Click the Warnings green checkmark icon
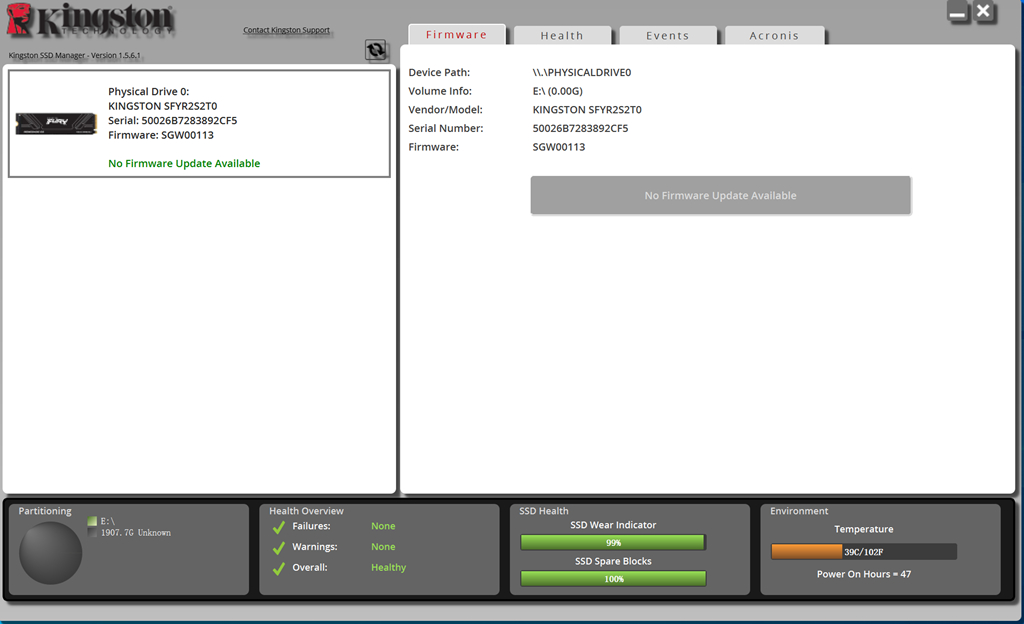This screenshot has height=624, width=1024. [x=279, y=548]
